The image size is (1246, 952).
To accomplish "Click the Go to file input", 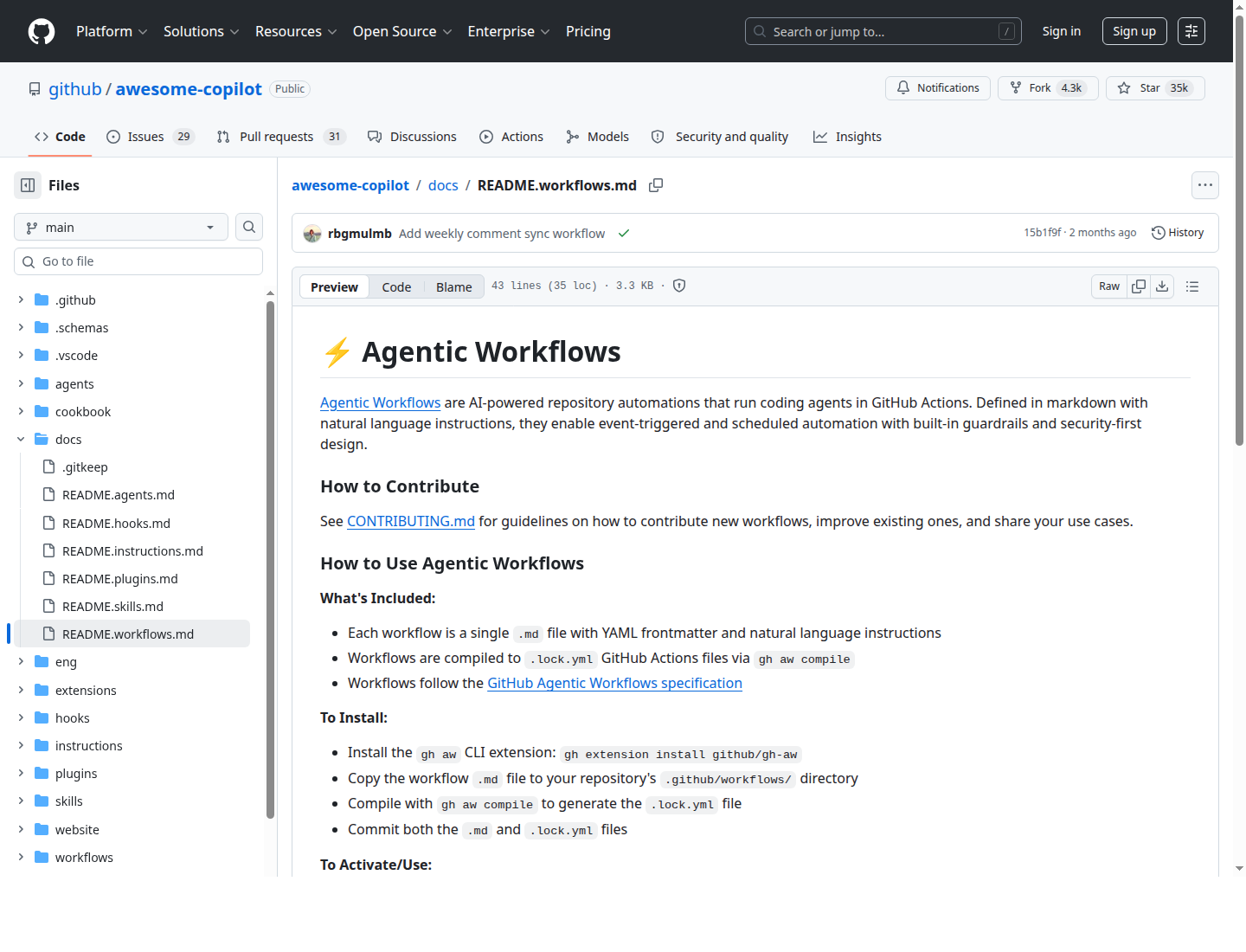I will pos(138,261).
